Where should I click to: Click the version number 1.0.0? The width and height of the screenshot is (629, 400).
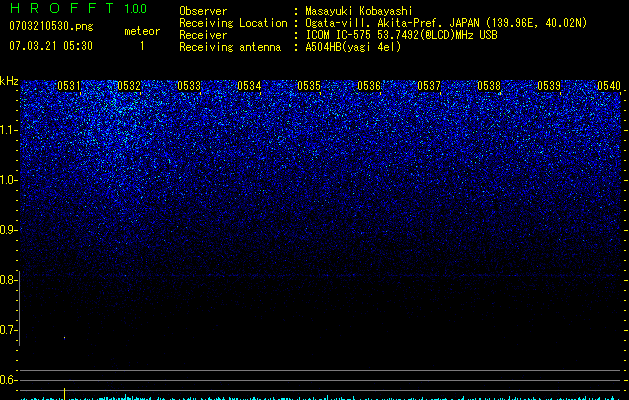pyautogui.click(x=135, y=9)
